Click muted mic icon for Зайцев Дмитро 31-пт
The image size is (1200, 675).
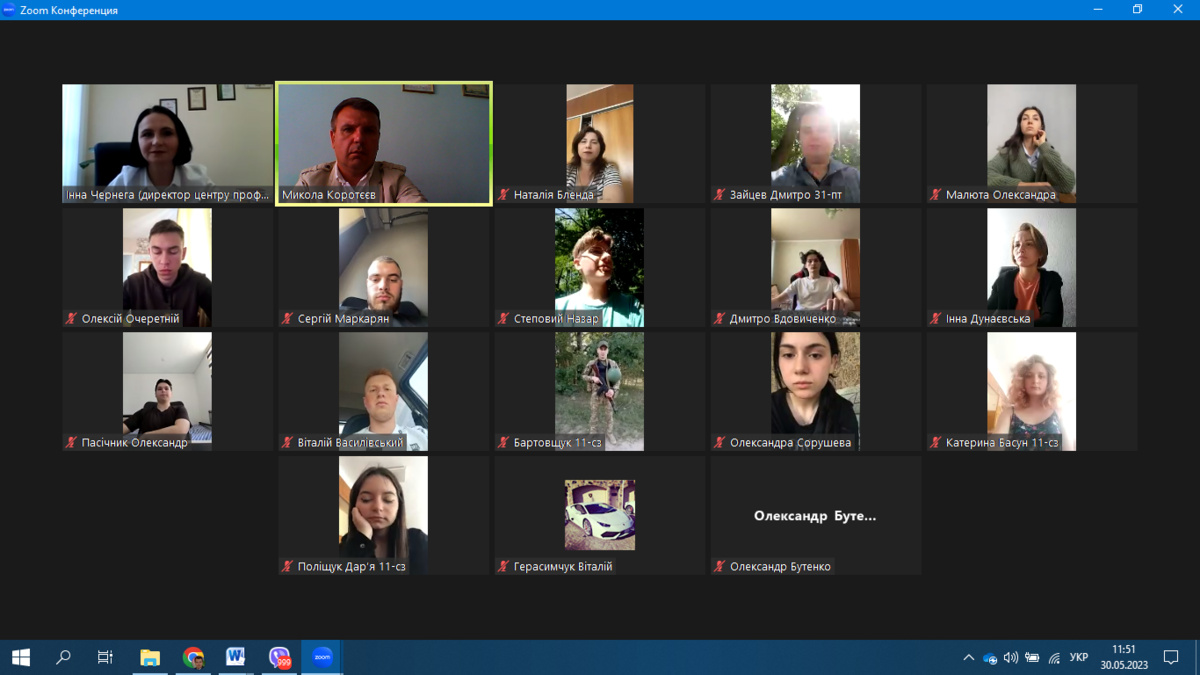click(x=720, y=195)
